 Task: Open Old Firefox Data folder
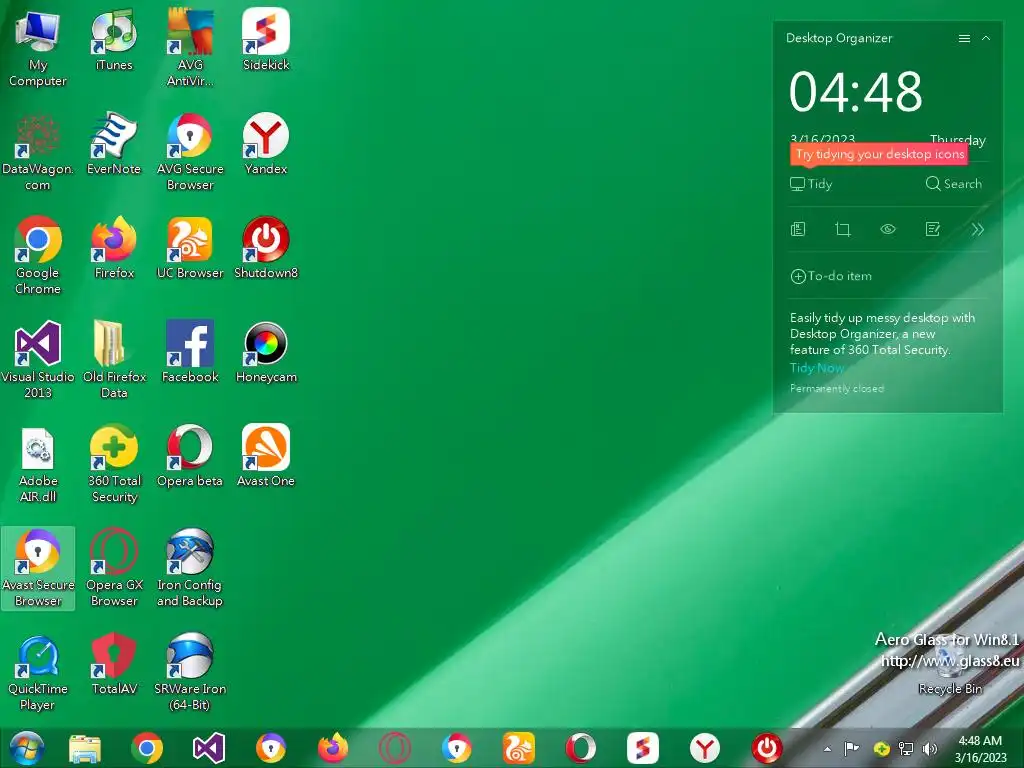[x=114, y=360]
